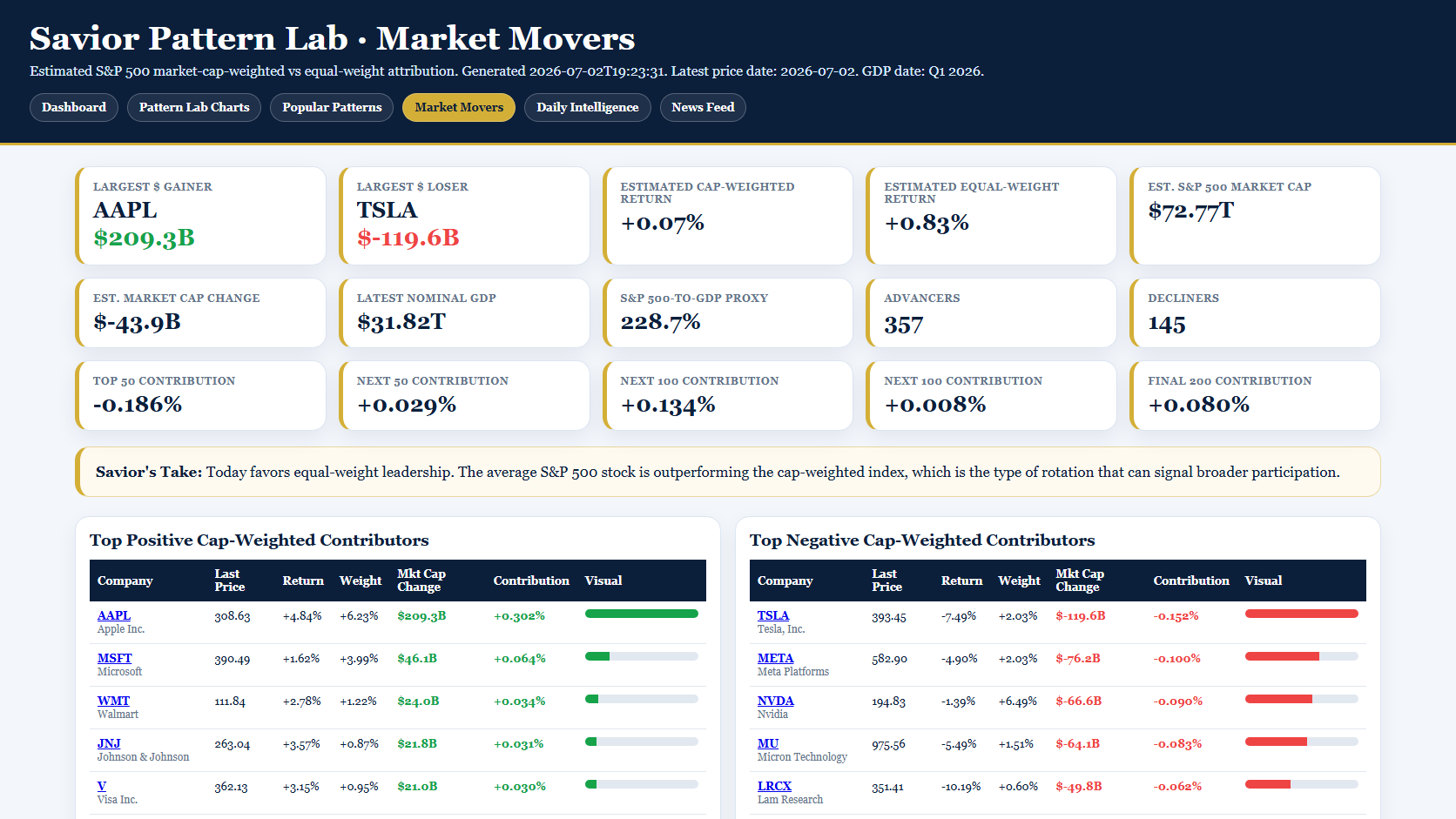Open the NVDA ticker link
Screen dimensions: 1456x819
[776, 701]
